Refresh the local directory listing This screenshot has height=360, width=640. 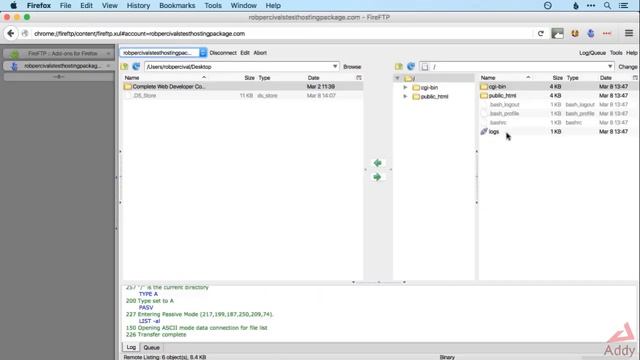136,67
